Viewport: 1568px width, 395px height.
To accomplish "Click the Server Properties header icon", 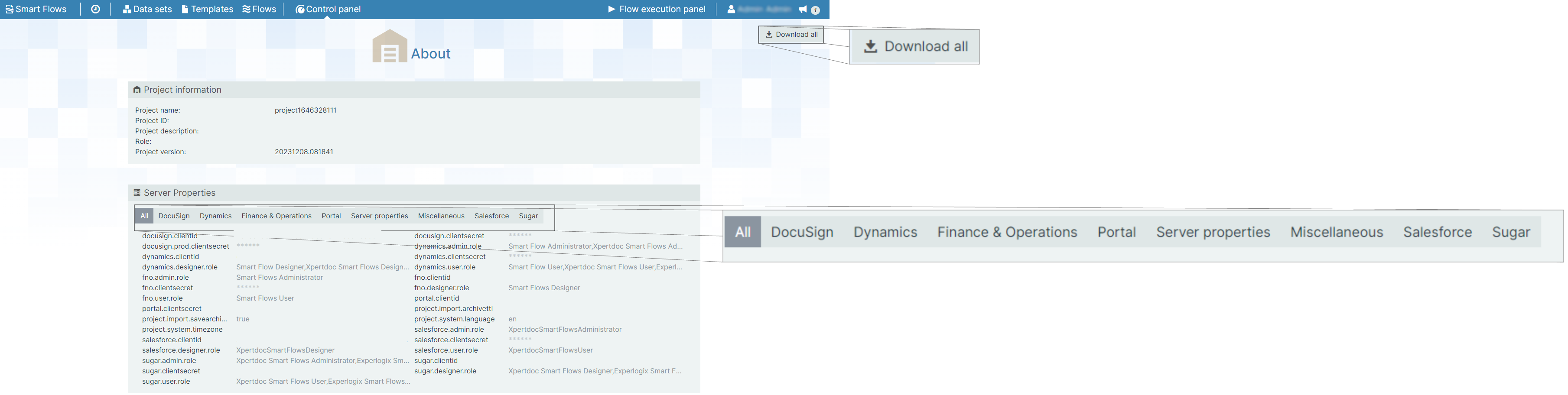I will coord(137,193).
